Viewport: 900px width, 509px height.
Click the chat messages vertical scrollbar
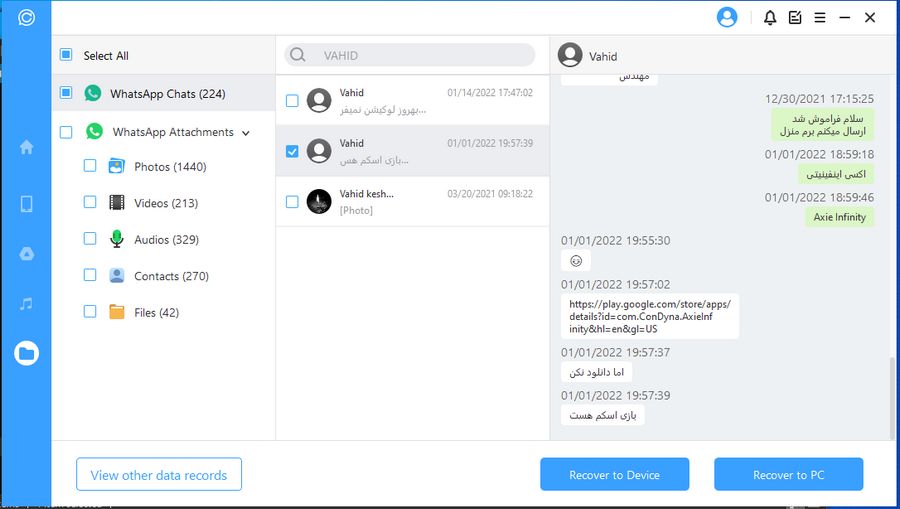click(892, 395)
